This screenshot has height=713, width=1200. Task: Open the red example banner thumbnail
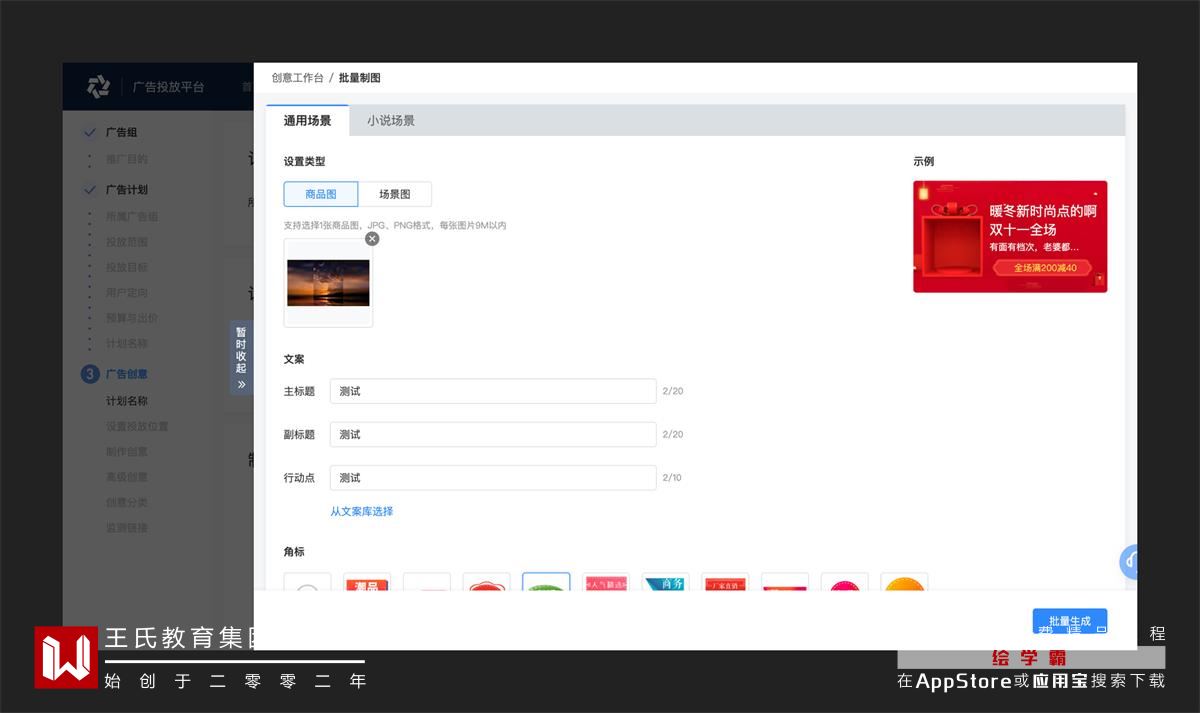click(x=1010, y=236)
